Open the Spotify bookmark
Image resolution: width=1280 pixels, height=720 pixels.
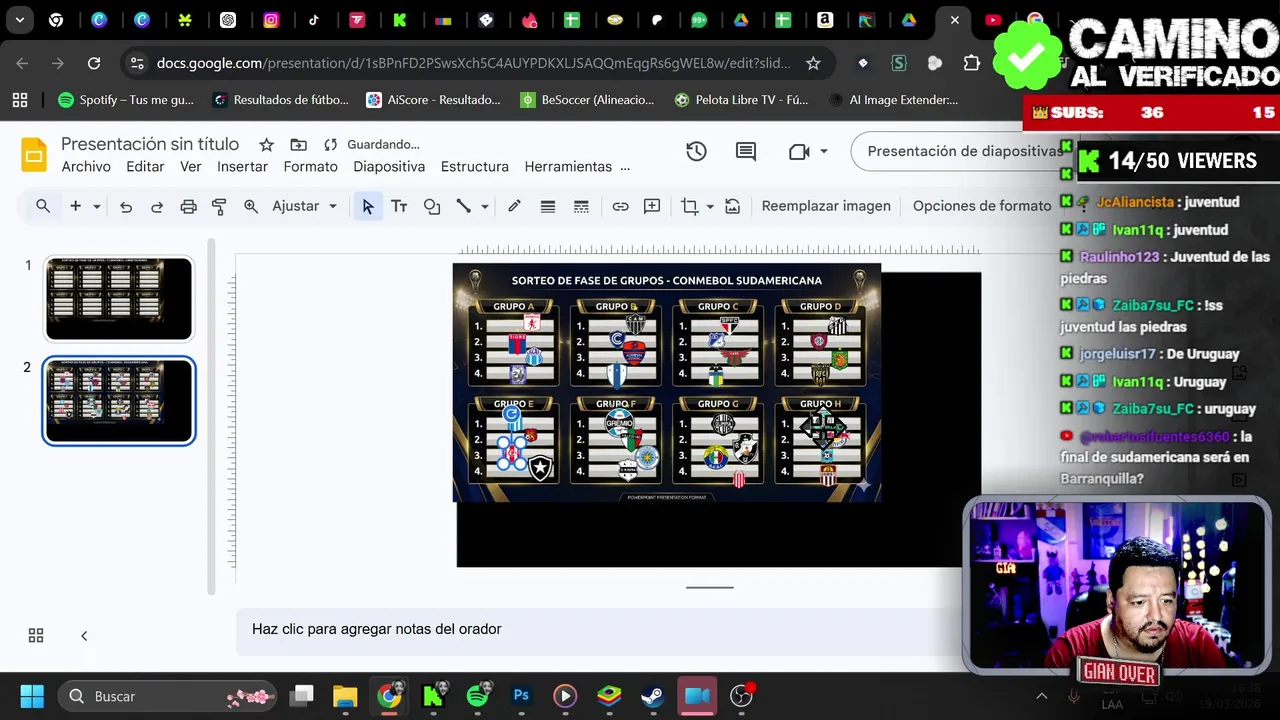pyautogui.click(x=126, y=100)
